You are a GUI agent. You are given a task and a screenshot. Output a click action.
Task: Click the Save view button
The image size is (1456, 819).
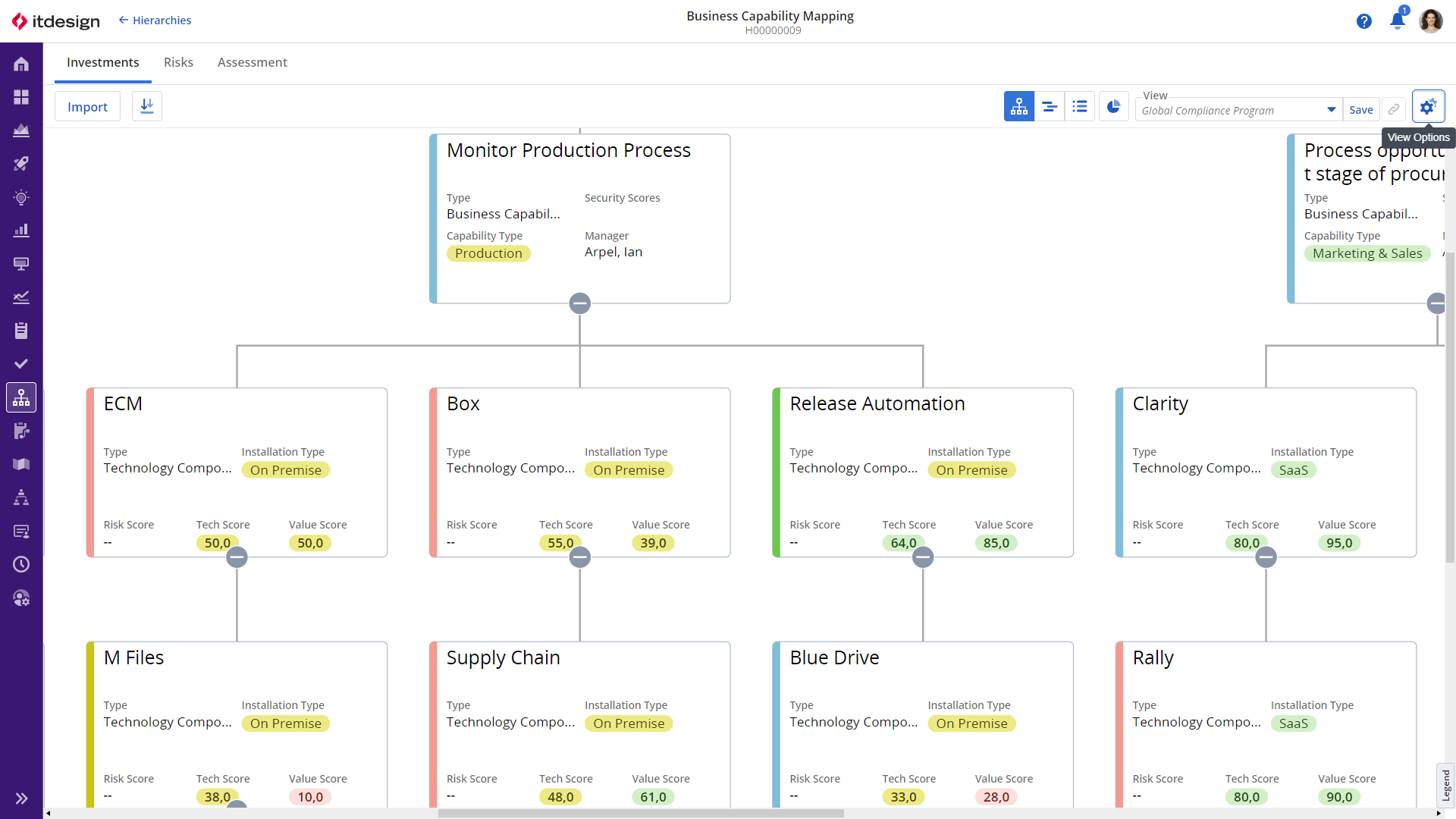[x=1361, y=110]
